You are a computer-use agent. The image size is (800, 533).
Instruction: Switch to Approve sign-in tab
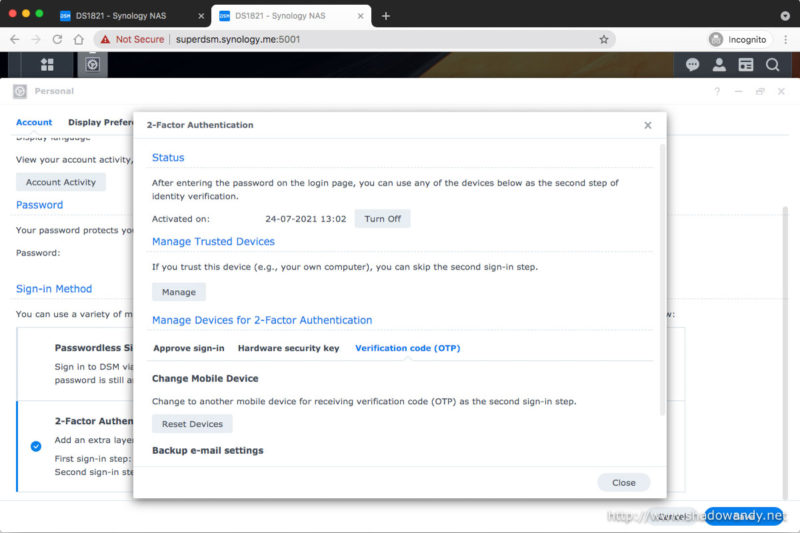click(x=188, y=348)
